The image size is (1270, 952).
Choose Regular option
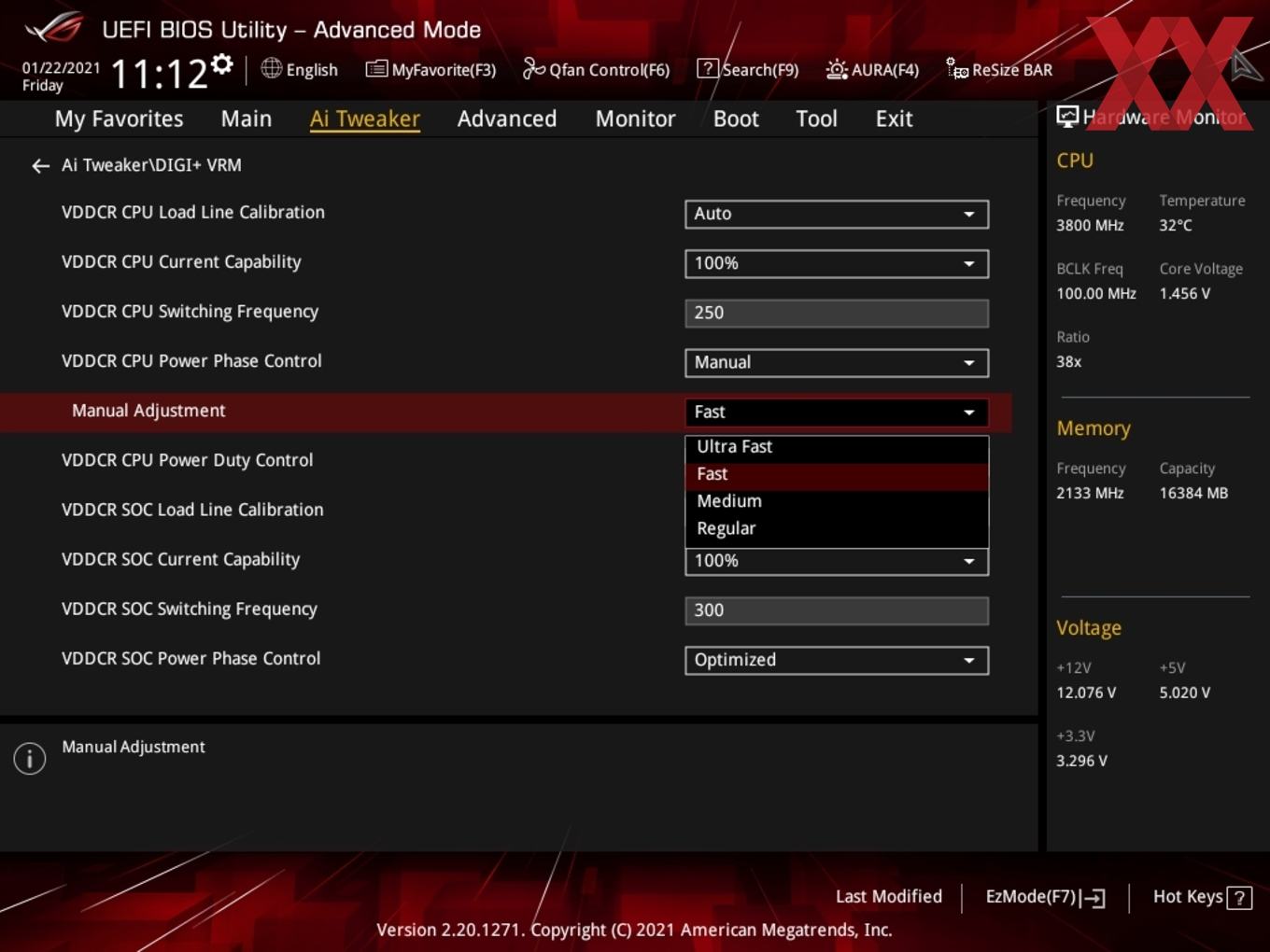[x=837, y=528]
